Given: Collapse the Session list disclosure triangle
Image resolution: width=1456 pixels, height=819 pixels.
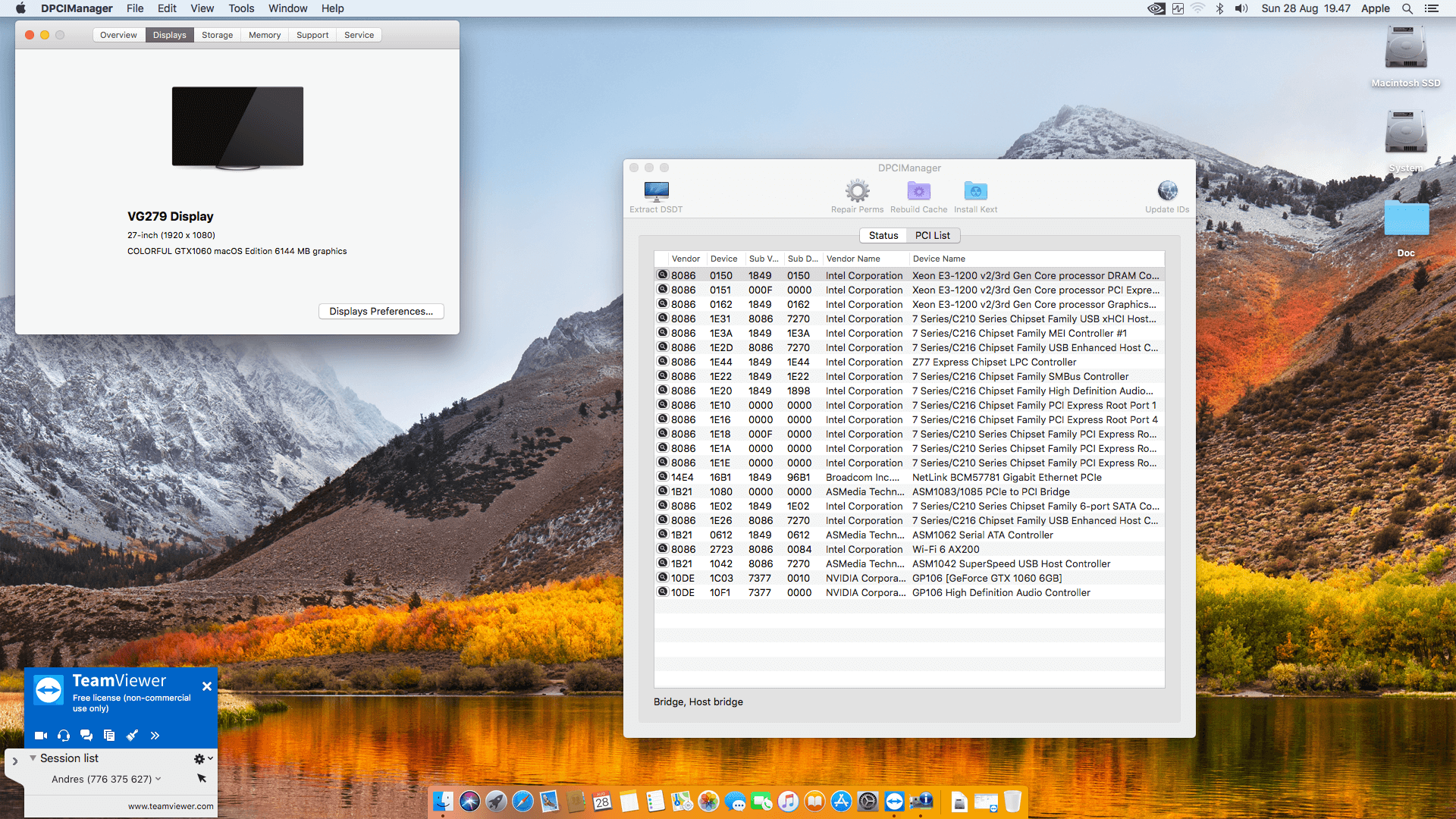Looking at the screenshot, I should coord(33,758).
